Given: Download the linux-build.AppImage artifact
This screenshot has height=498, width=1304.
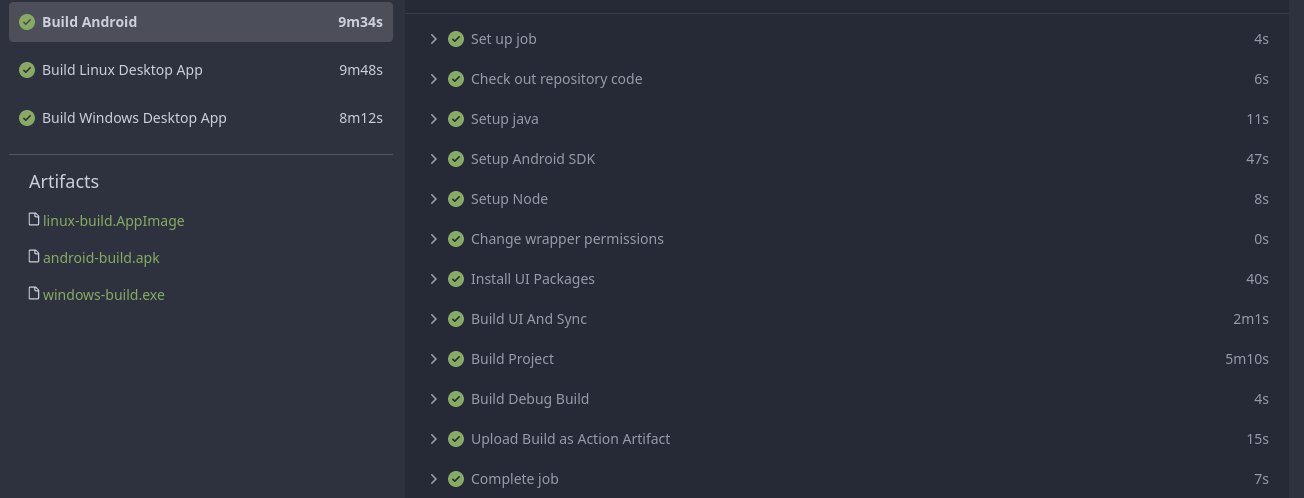Looking at the screenshot, I should [x=113, y=221].
